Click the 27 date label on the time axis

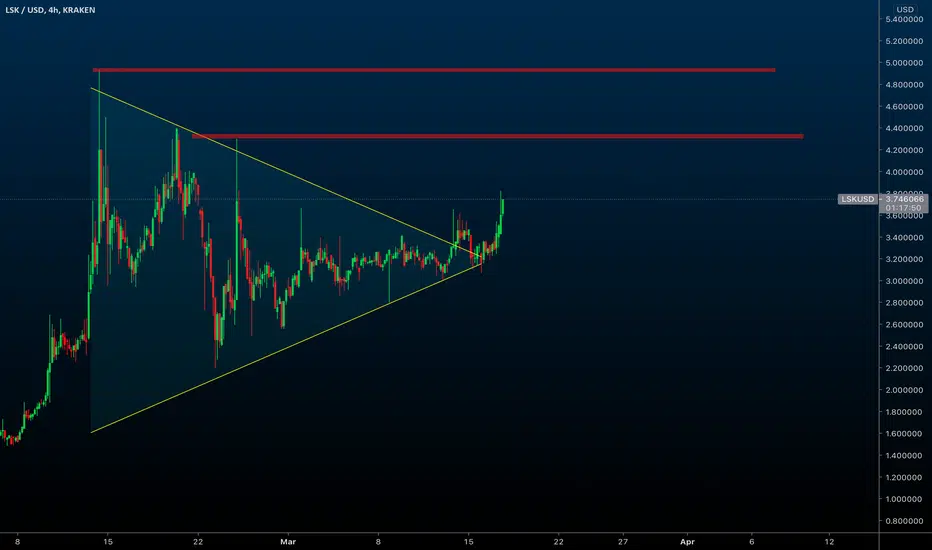(622, 542)
